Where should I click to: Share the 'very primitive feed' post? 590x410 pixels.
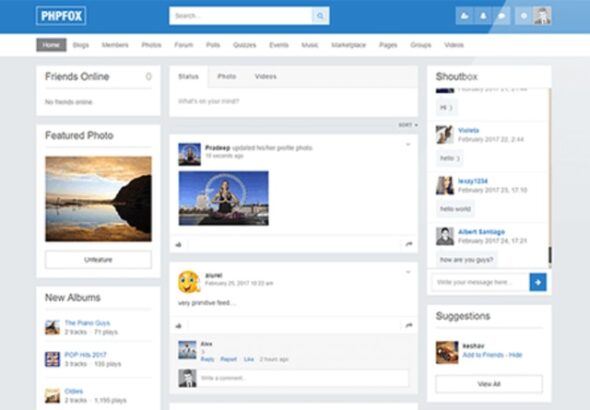[409, 325]
